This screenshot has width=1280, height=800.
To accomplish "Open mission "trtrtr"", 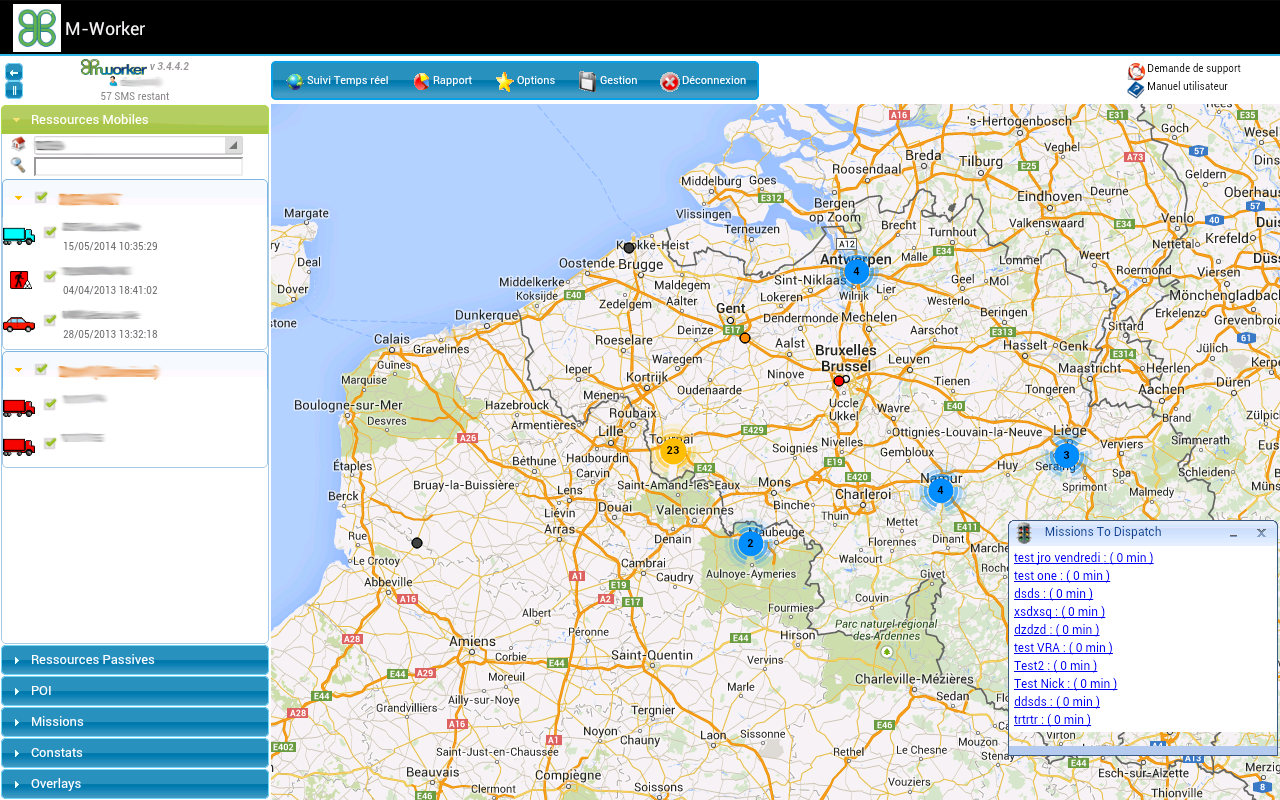I will (x=1052, y=720).
